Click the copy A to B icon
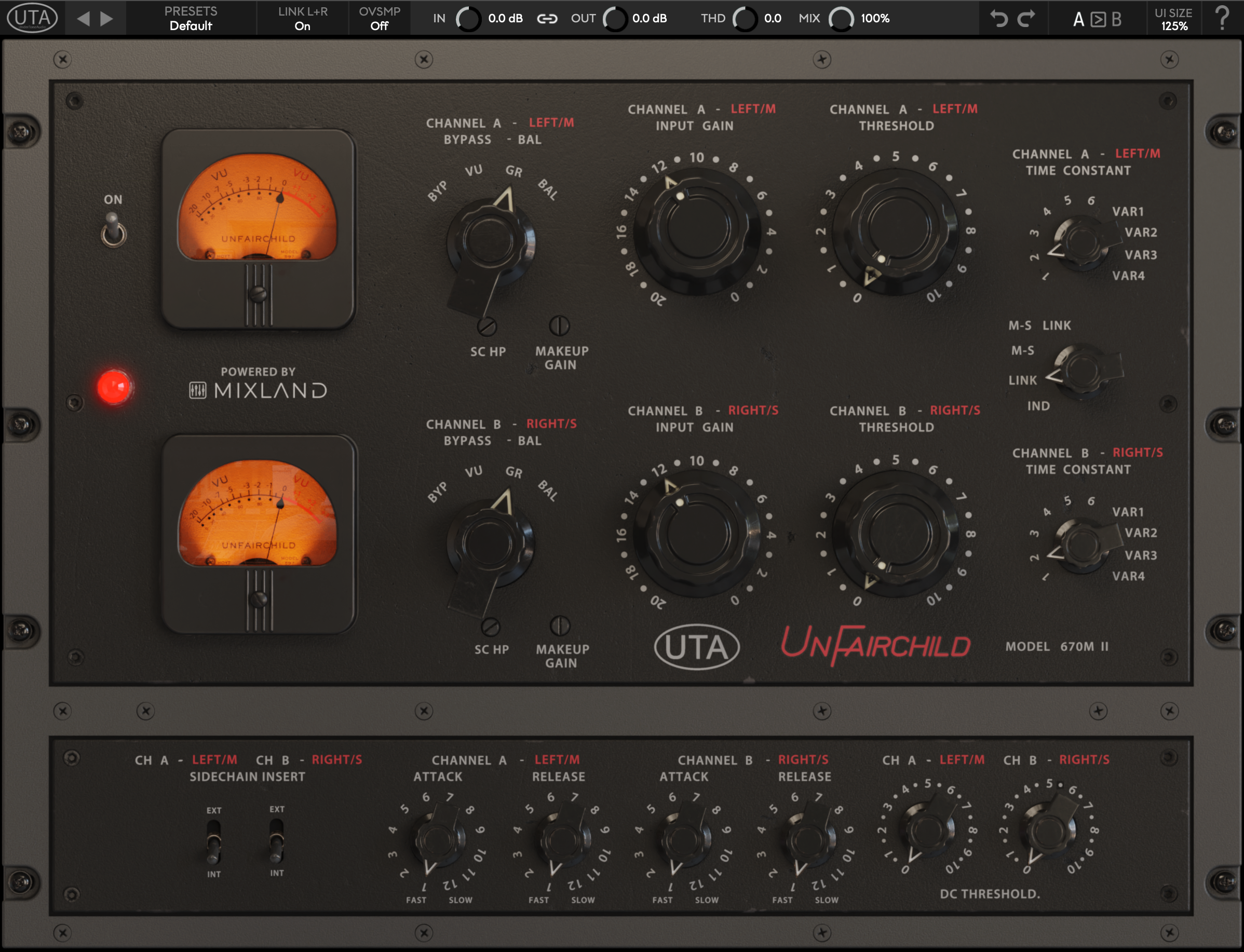1244x952 pixels. click(1098, 20)
